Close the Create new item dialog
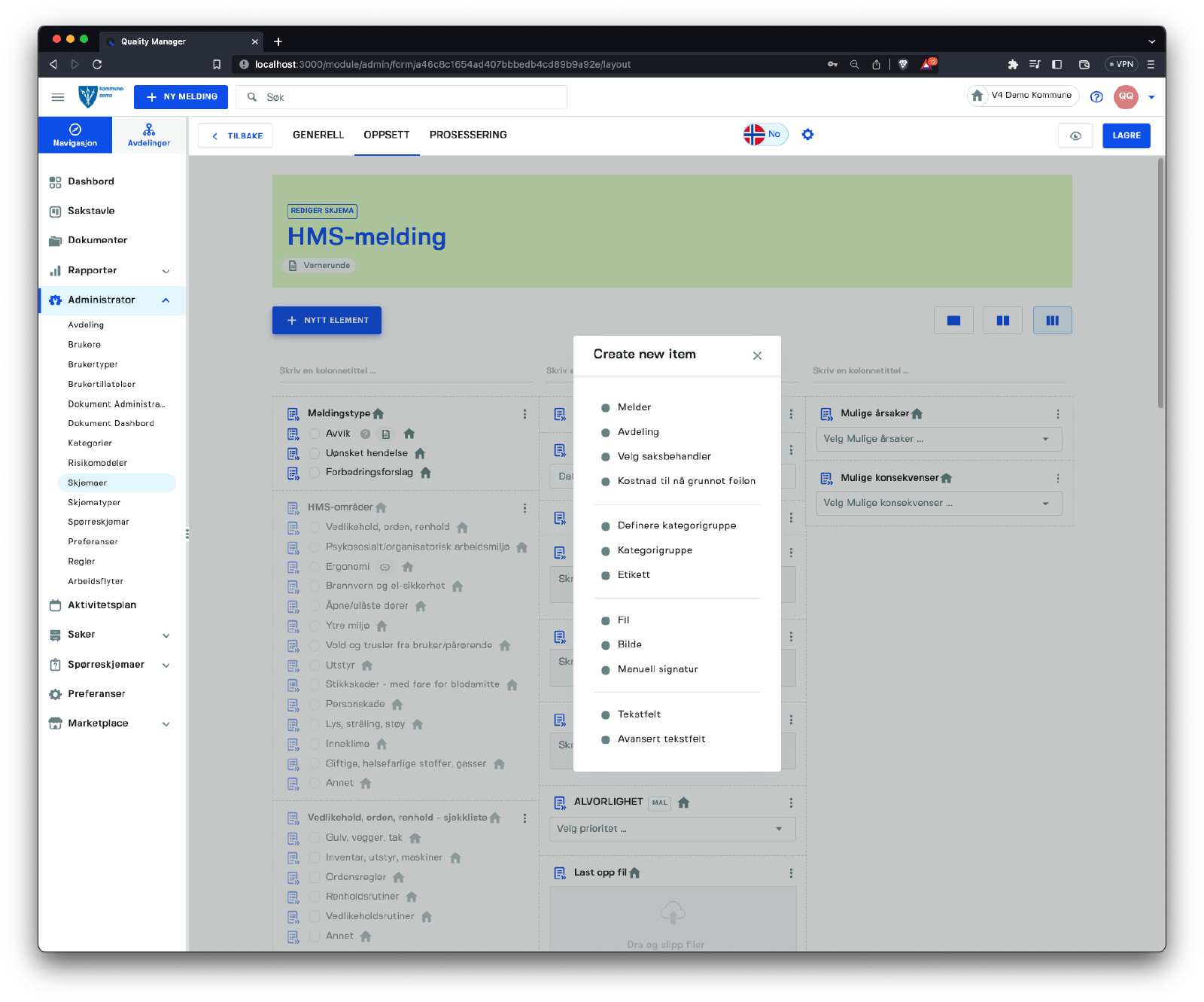Screen dimensions: 1204x1002 click(757, 355)
